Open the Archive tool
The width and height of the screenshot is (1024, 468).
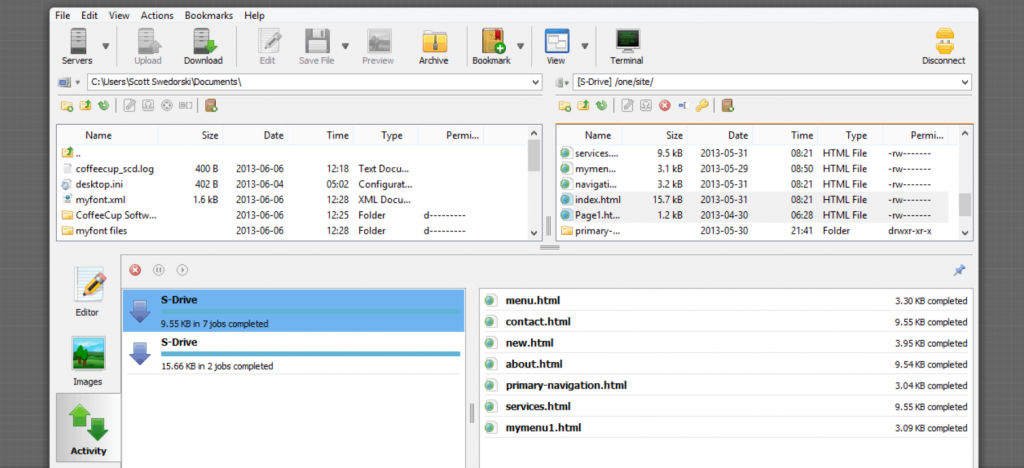click(x=433, y=45)
